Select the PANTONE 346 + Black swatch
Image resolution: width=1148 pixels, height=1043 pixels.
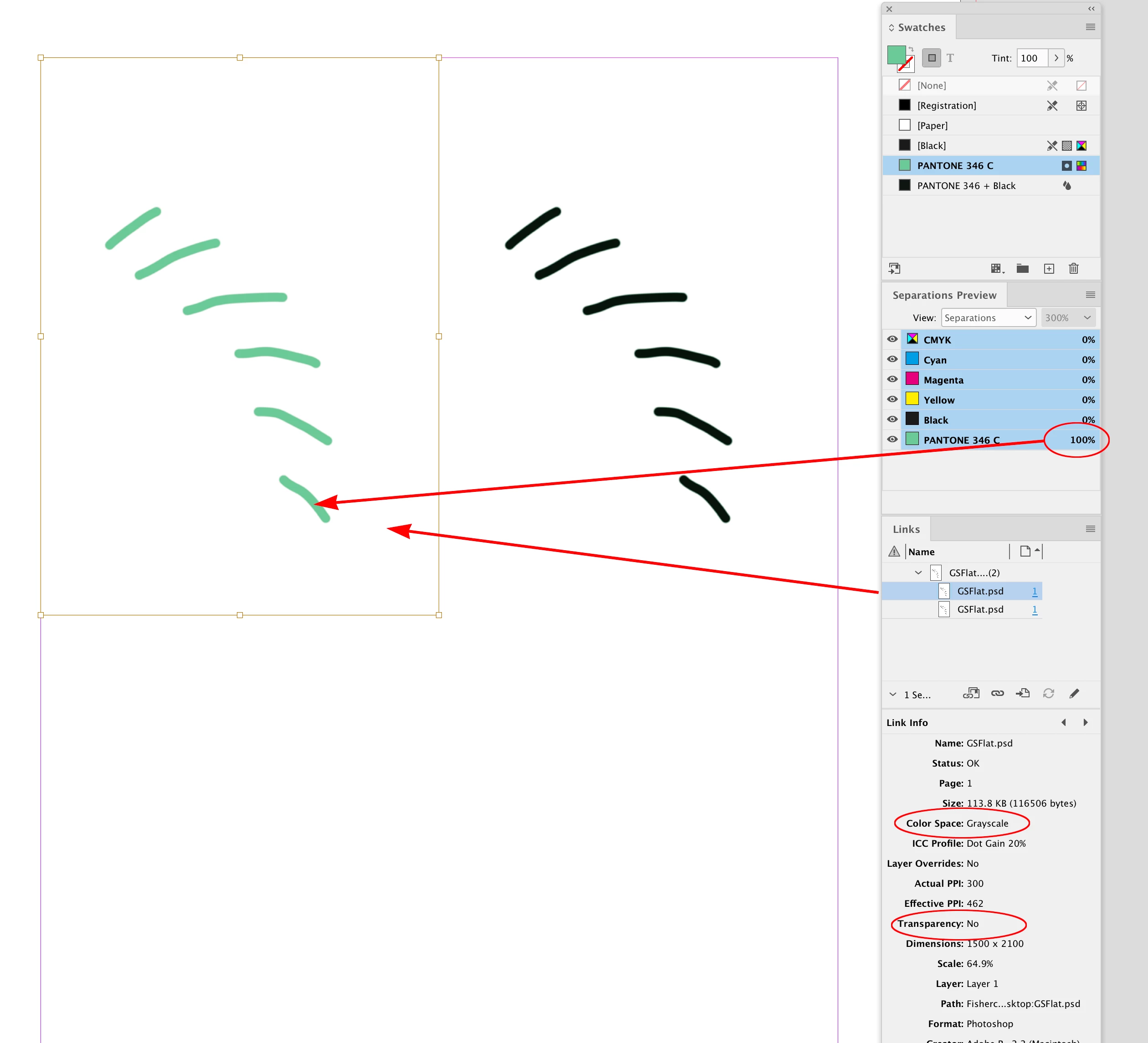point(966,186)
